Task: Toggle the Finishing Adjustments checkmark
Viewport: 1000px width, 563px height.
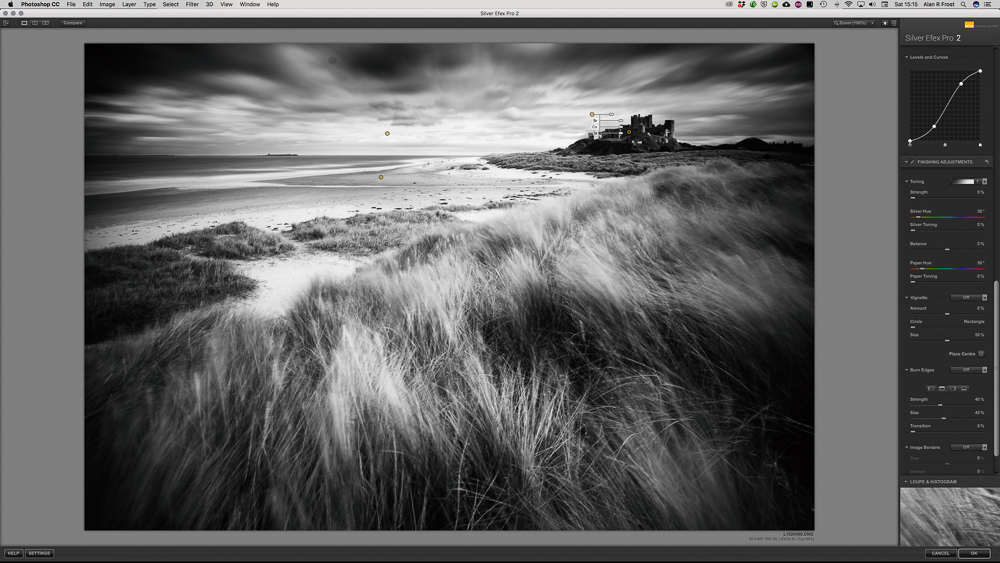Action: (913, 162)
